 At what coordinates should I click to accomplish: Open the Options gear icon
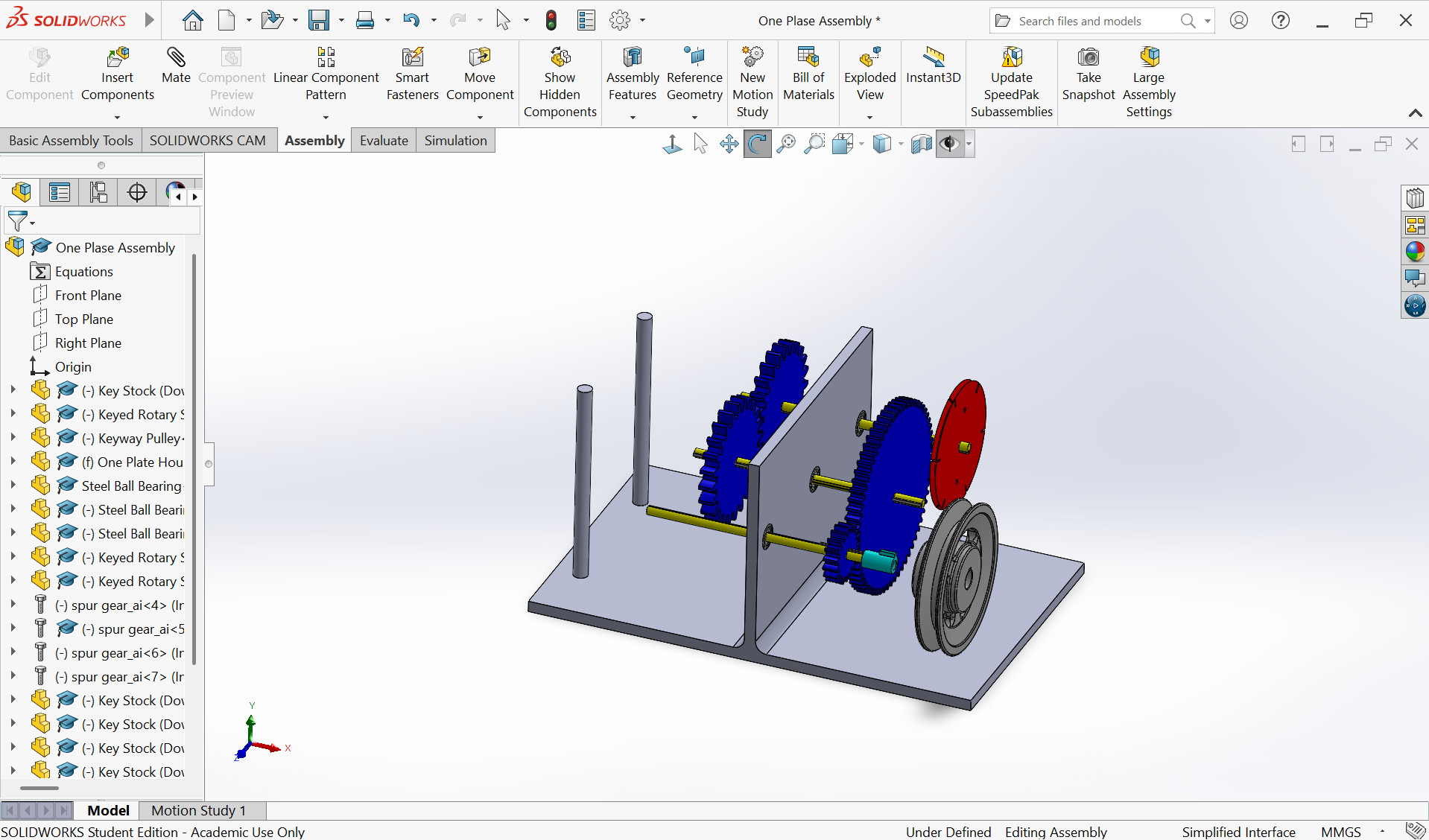pos(620,20)
